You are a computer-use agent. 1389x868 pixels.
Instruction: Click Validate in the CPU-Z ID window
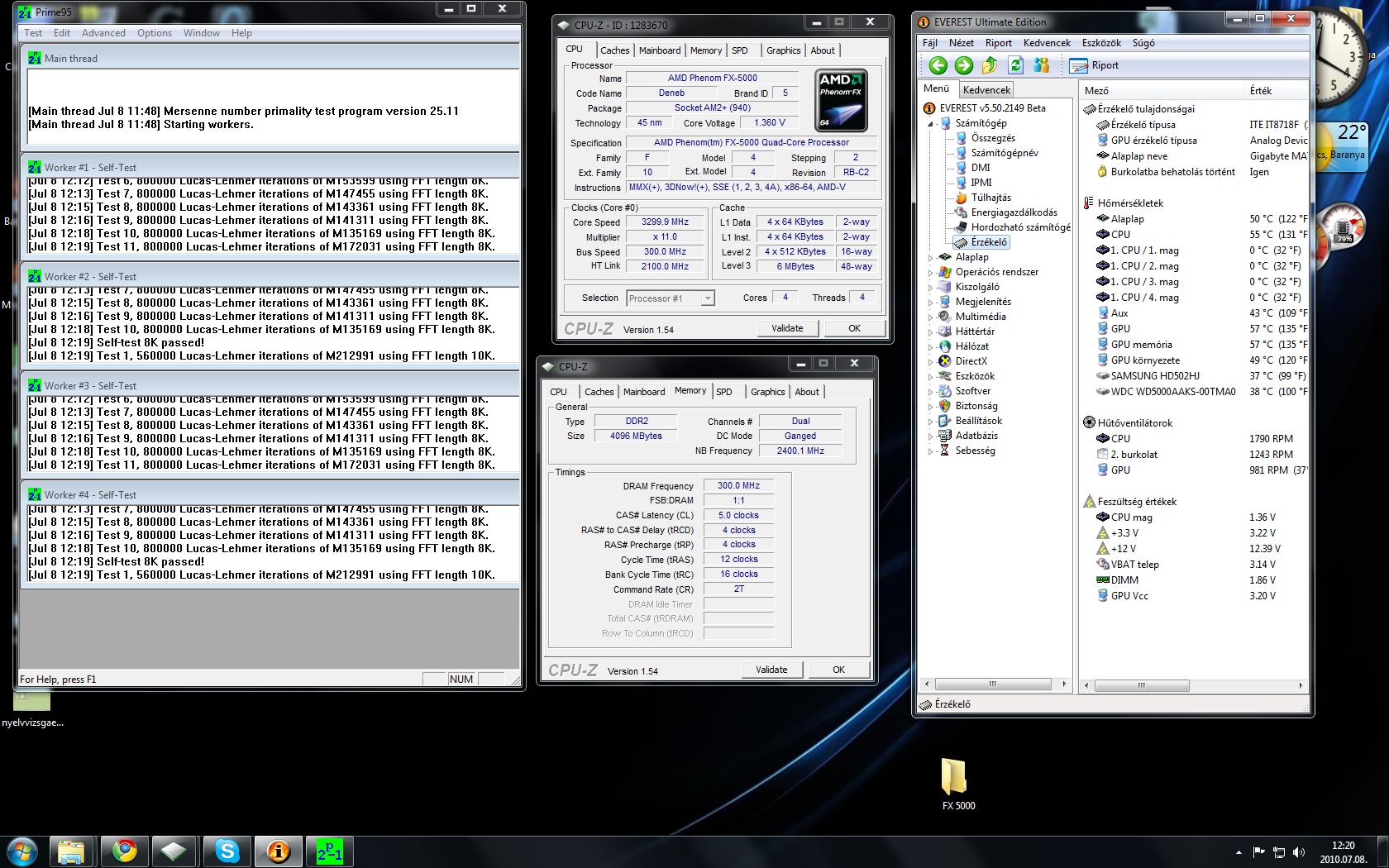pos(787,328)
